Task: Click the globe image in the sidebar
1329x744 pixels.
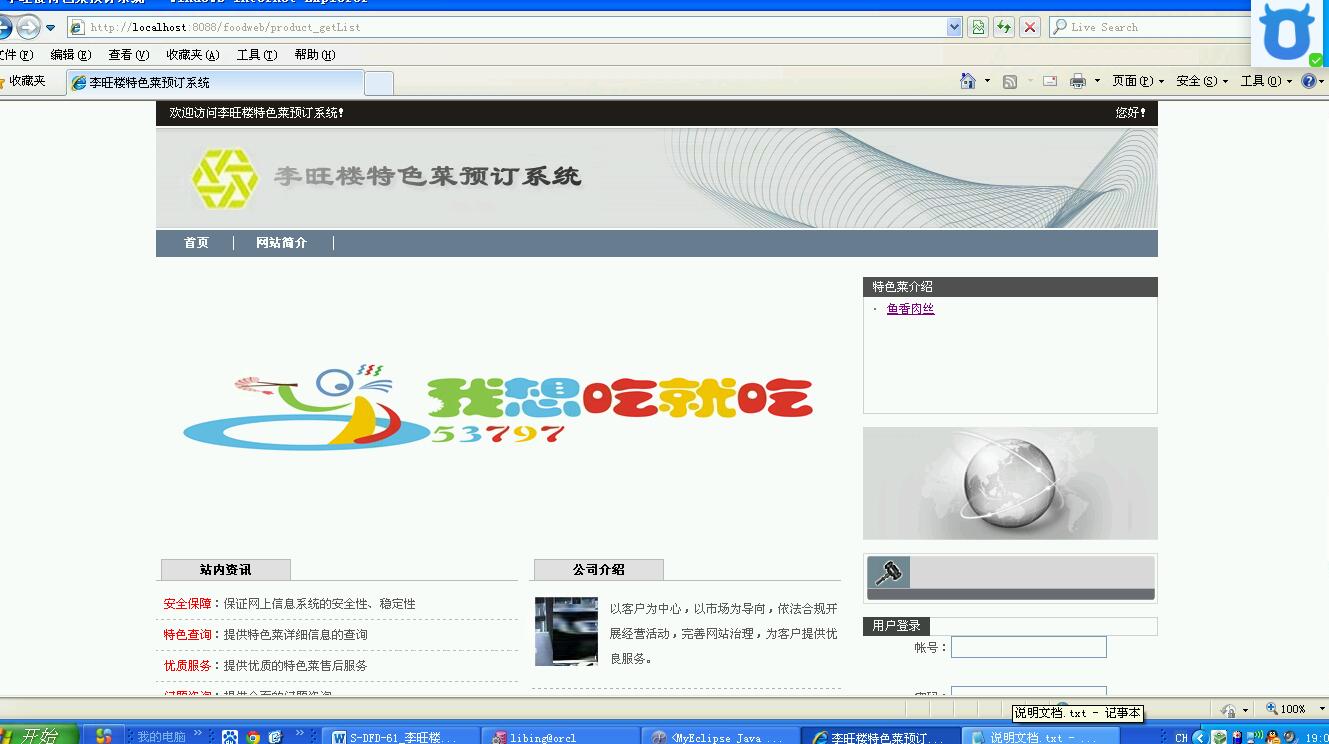Action: point(1010,483)
